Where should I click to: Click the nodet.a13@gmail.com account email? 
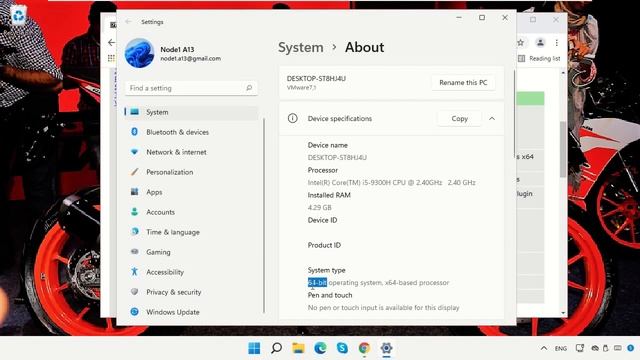190,59
